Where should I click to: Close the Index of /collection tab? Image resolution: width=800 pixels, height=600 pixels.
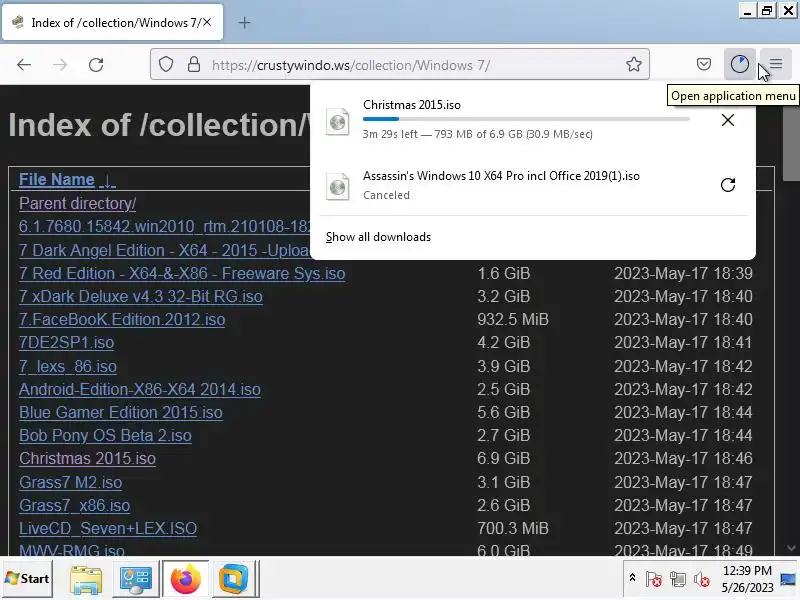[x=207, y=22]
